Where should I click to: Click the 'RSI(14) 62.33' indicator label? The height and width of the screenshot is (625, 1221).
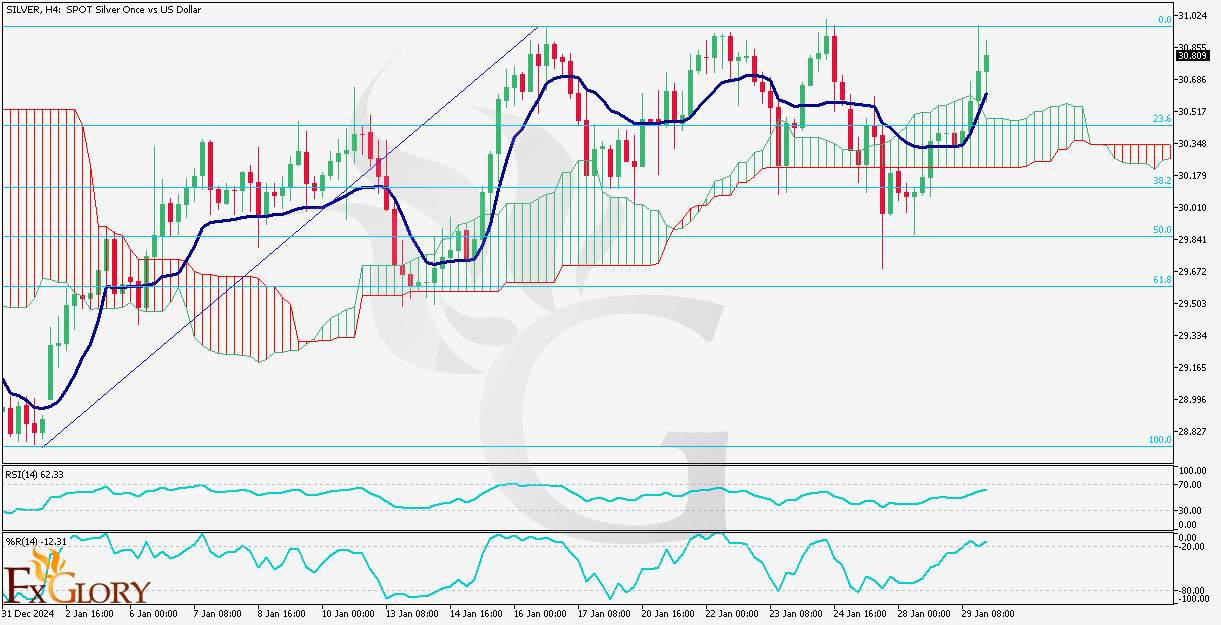[x=34, y=473]
